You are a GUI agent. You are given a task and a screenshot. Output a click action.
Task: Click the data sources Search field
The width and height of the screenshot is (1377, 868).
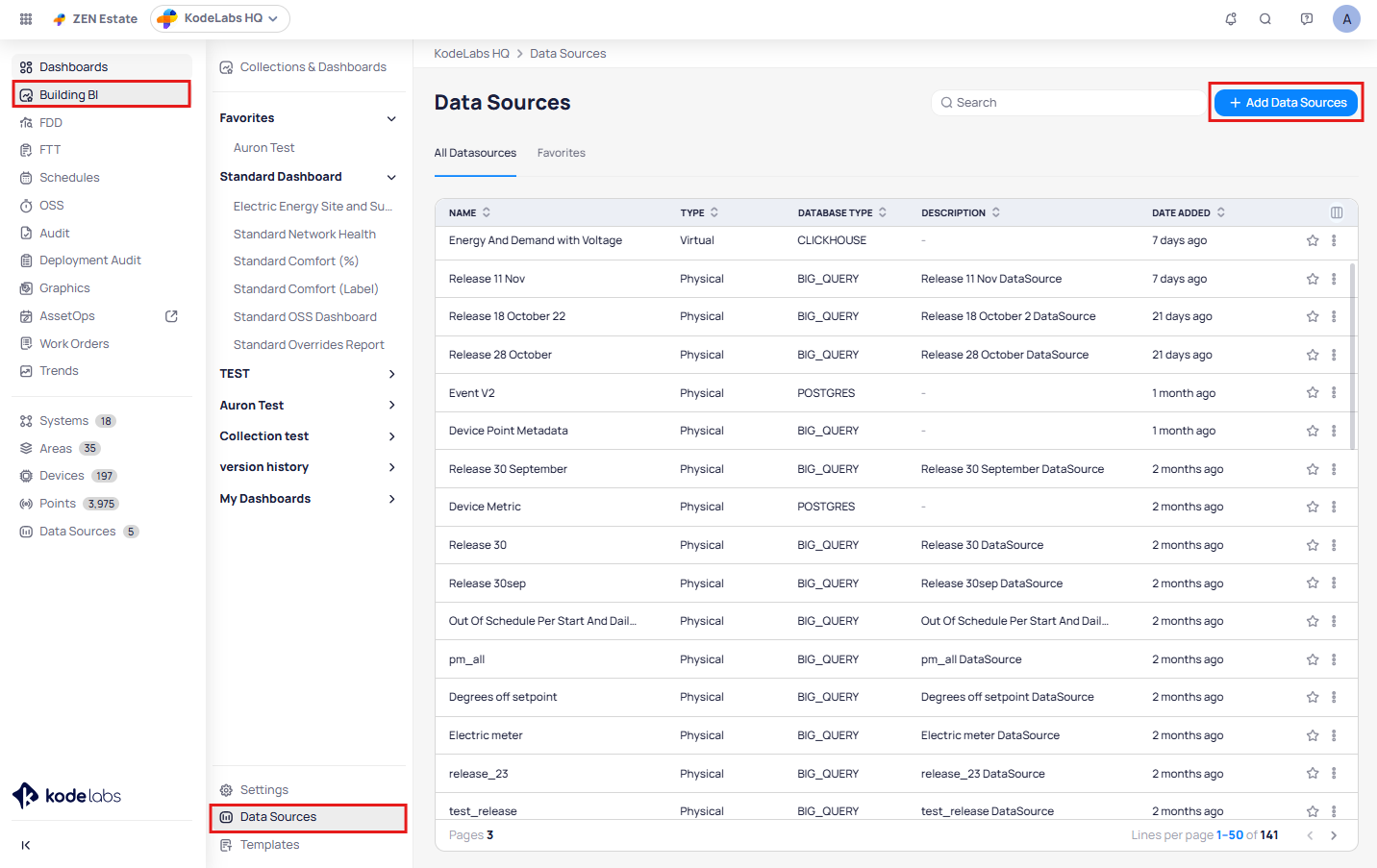tap(1067, 103)
